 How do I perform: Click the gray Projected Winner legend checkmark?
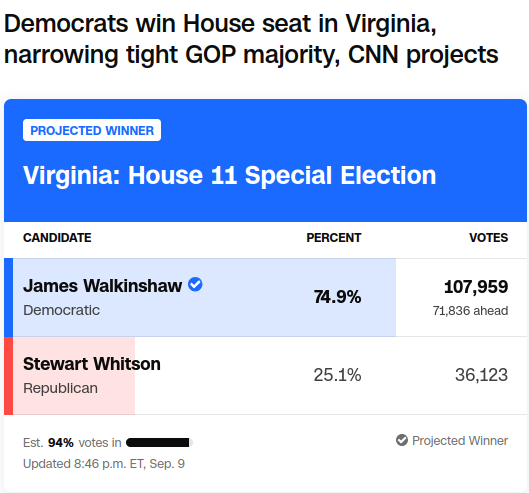pyautogui.click(x=402, y=440)
